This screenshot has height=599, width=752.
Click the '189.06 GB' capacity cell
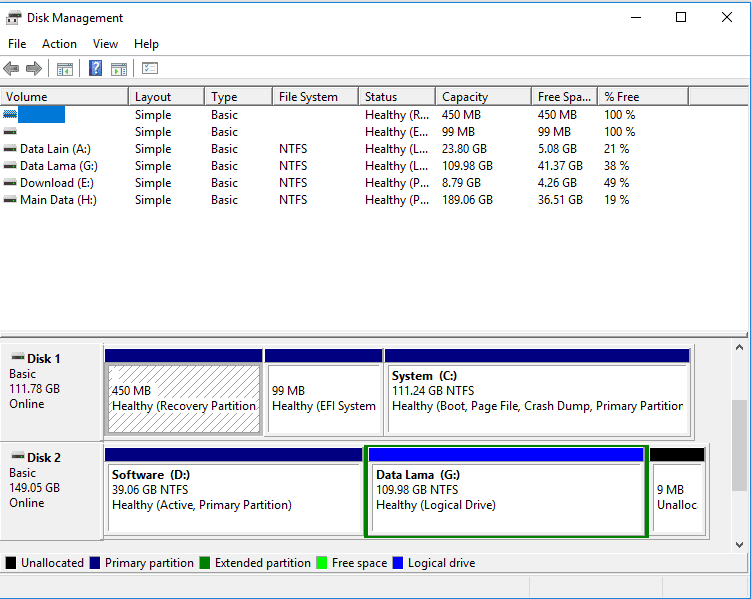tap(467, 200)
